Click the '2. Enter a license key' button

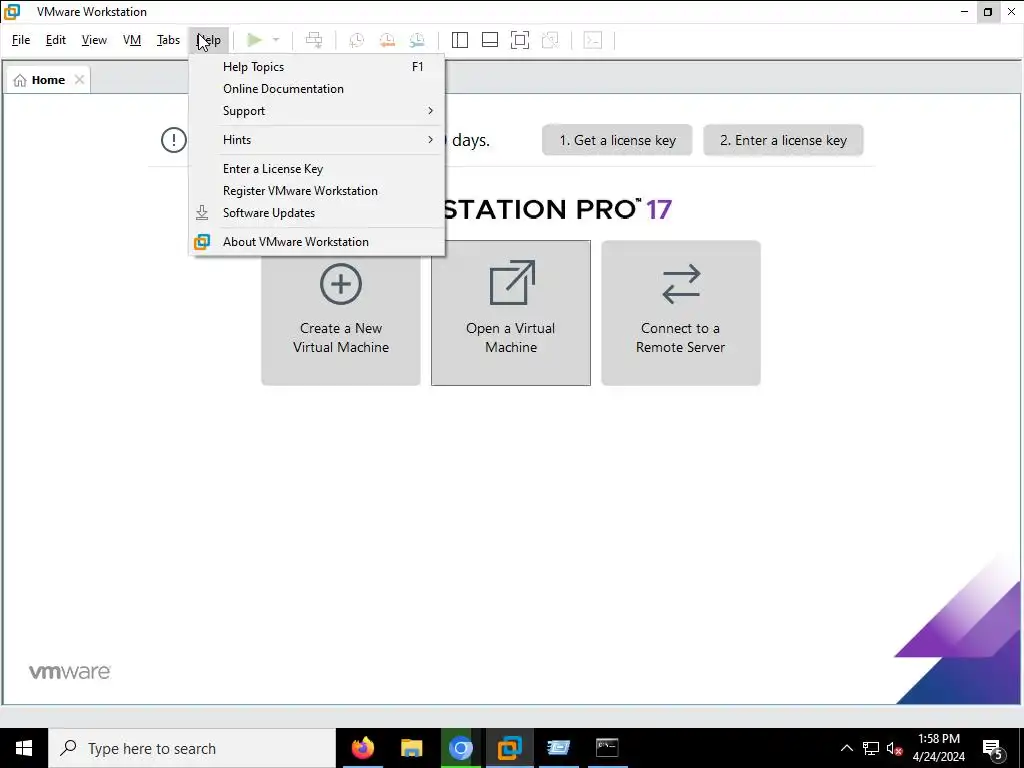click(x=783, y=140)
